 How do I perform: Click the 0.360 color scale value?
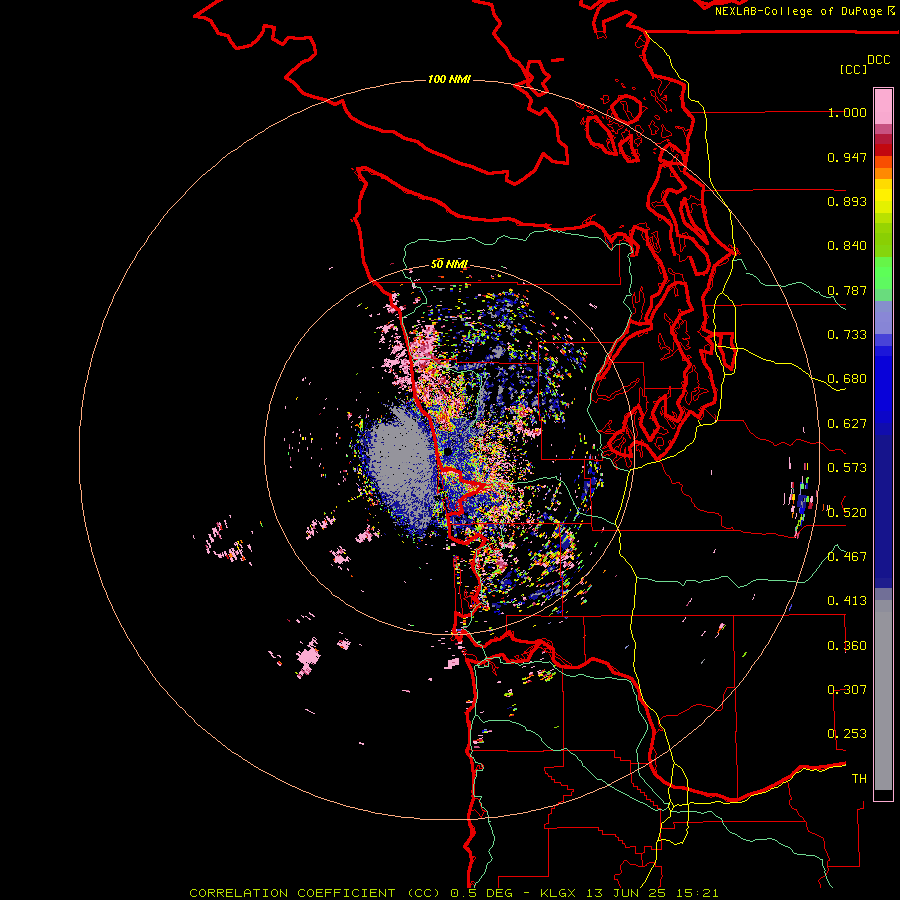point(847,646)
